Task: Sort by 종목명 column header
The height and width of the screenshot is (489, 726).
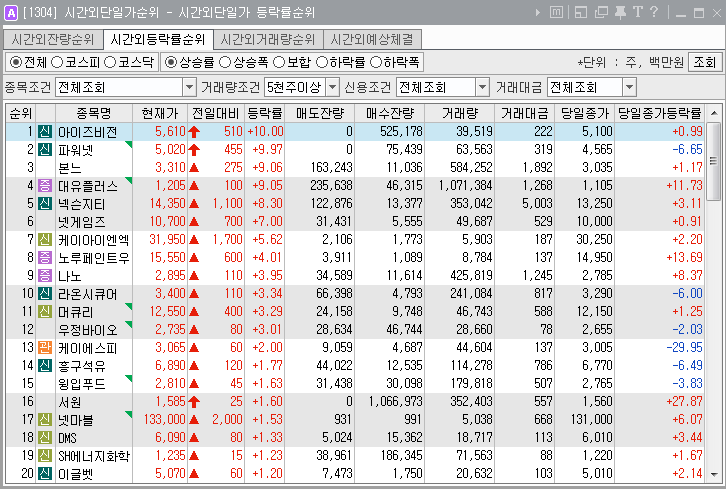Action: pos(94,113)
